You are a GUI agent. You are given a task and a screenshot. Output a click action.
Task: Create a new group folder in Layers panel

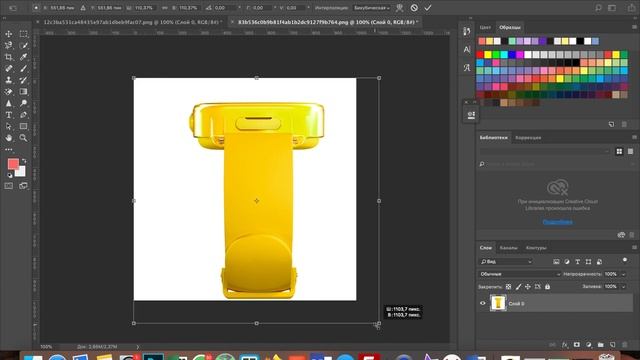pyautogui.click(x=600, y=345)
